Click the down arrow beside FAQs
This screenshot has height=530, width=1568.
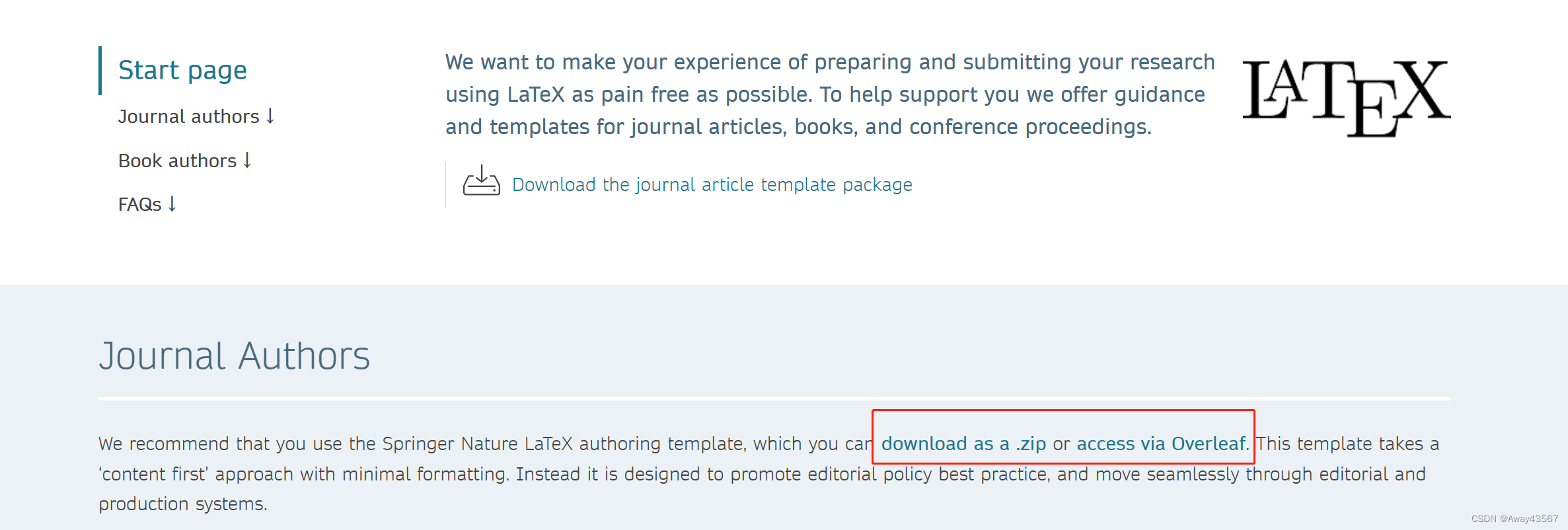click(172, 204)
